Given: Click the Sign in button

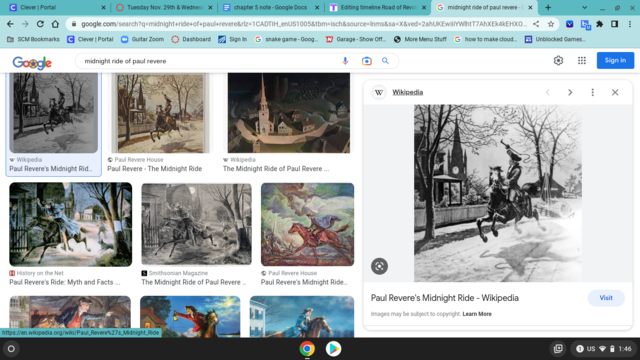Looking at the screenshot, I should click(x=615, y=60).
